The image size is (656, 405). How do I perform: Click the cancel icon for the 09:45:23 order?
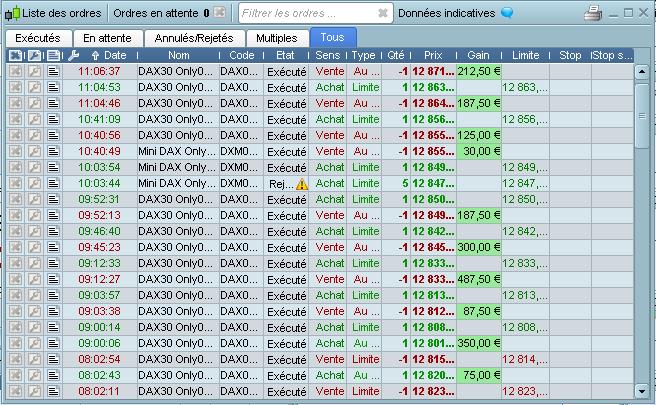(15, 247)
